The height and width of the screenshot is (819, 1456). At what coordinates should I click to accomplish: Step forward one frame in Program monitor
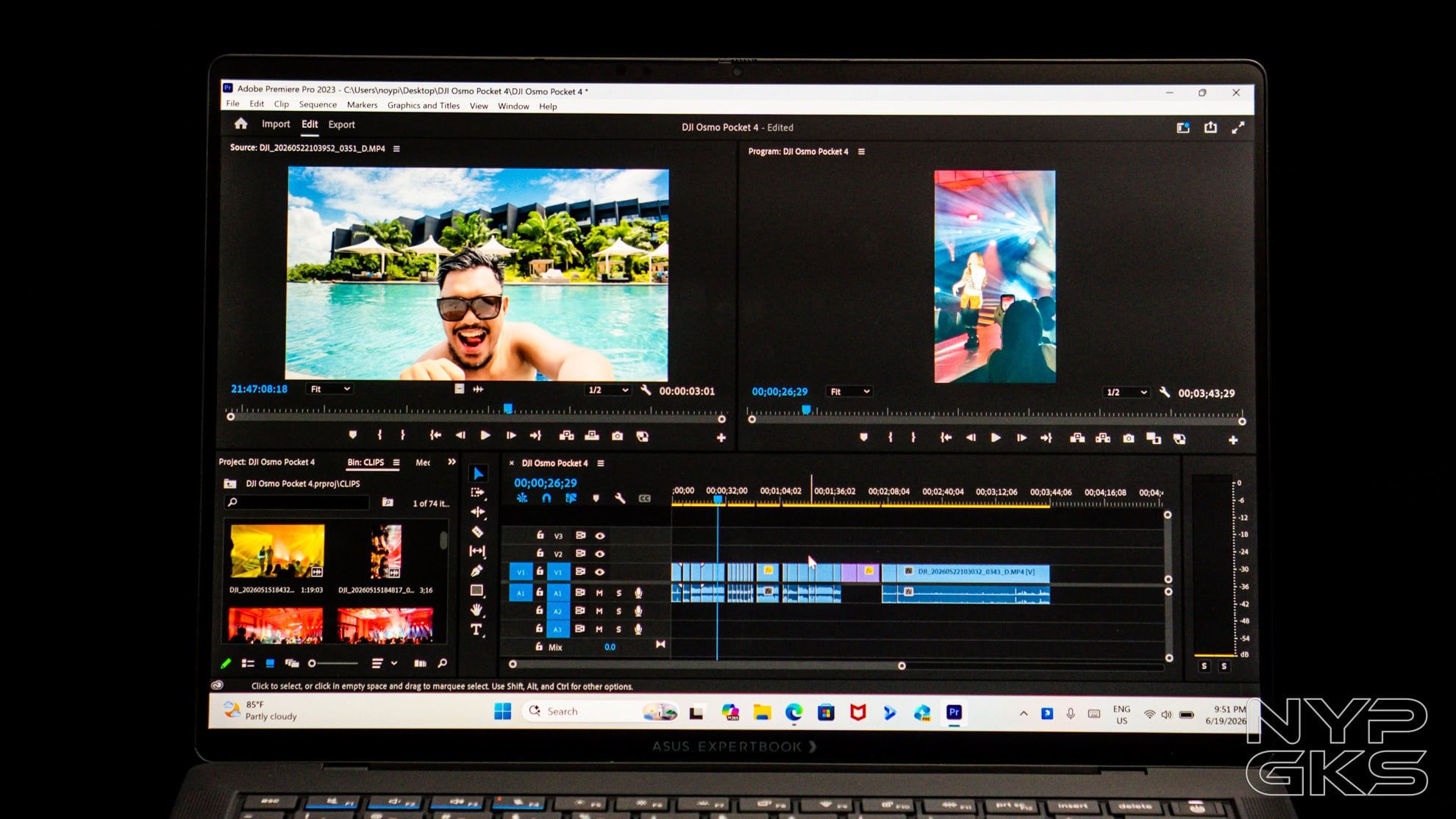(1021, 437)
